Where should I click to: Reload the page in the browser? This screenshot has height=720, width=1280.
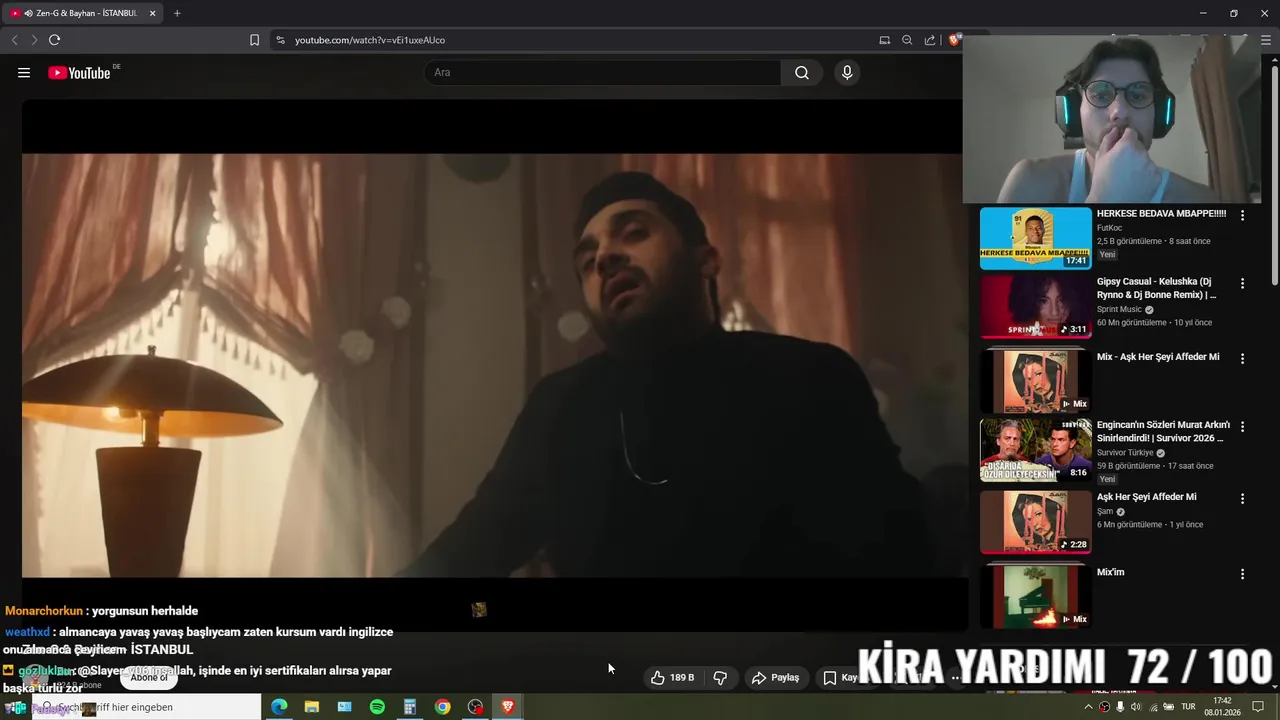click(x=54, y=40)
